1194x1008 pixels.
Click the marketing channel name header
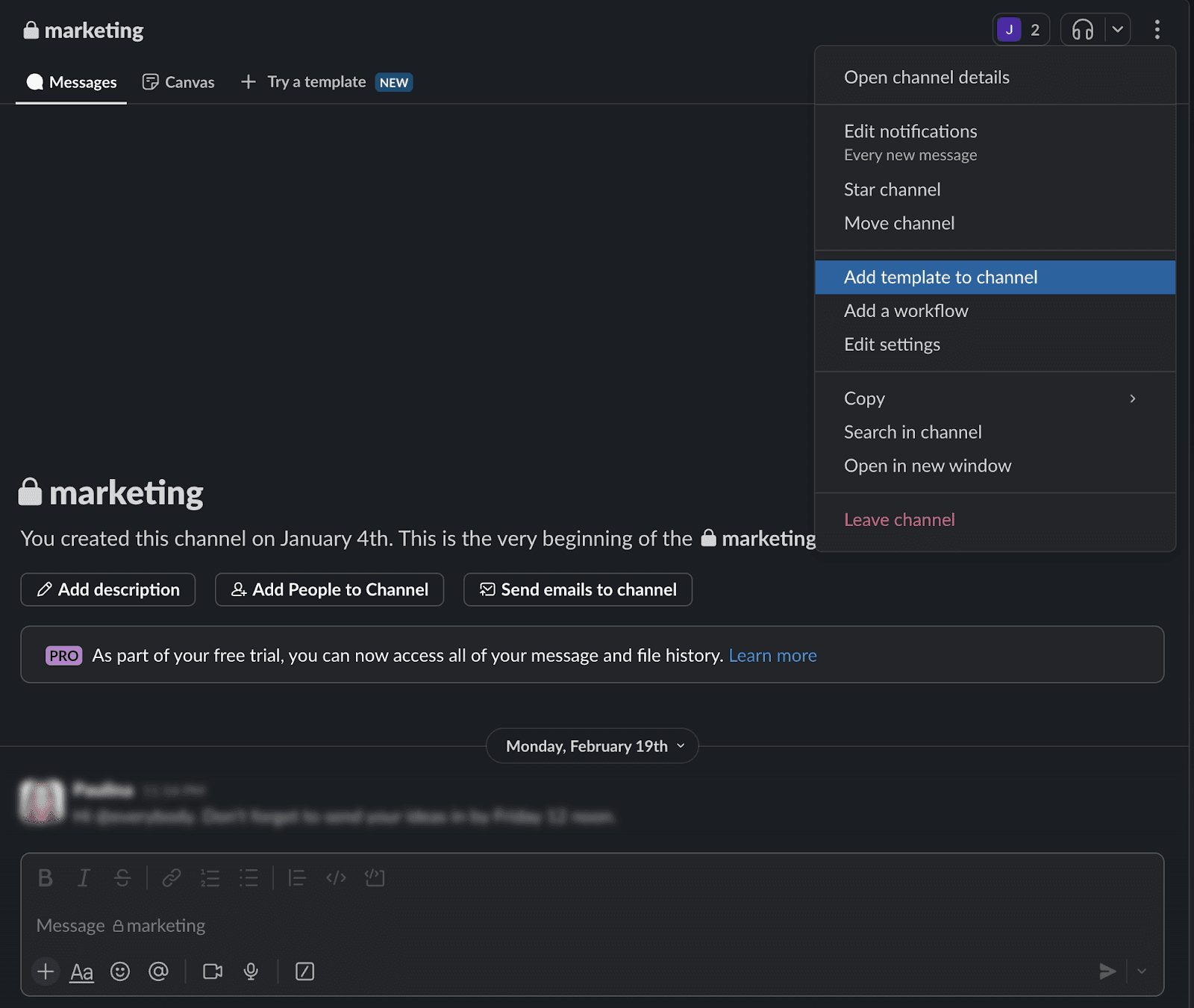84,31
